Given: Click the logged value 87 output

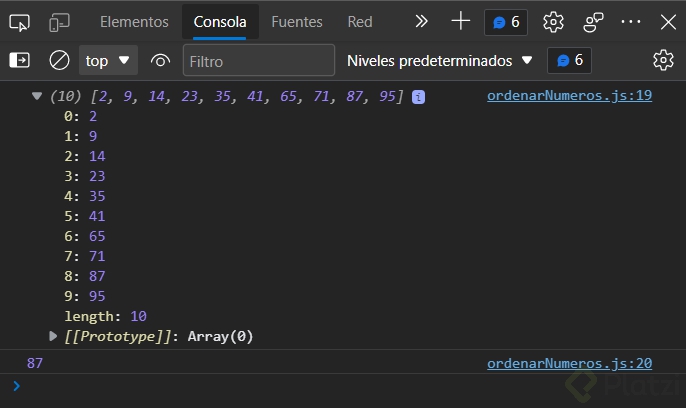Looking at the screenshot, I should click(35, 363).
